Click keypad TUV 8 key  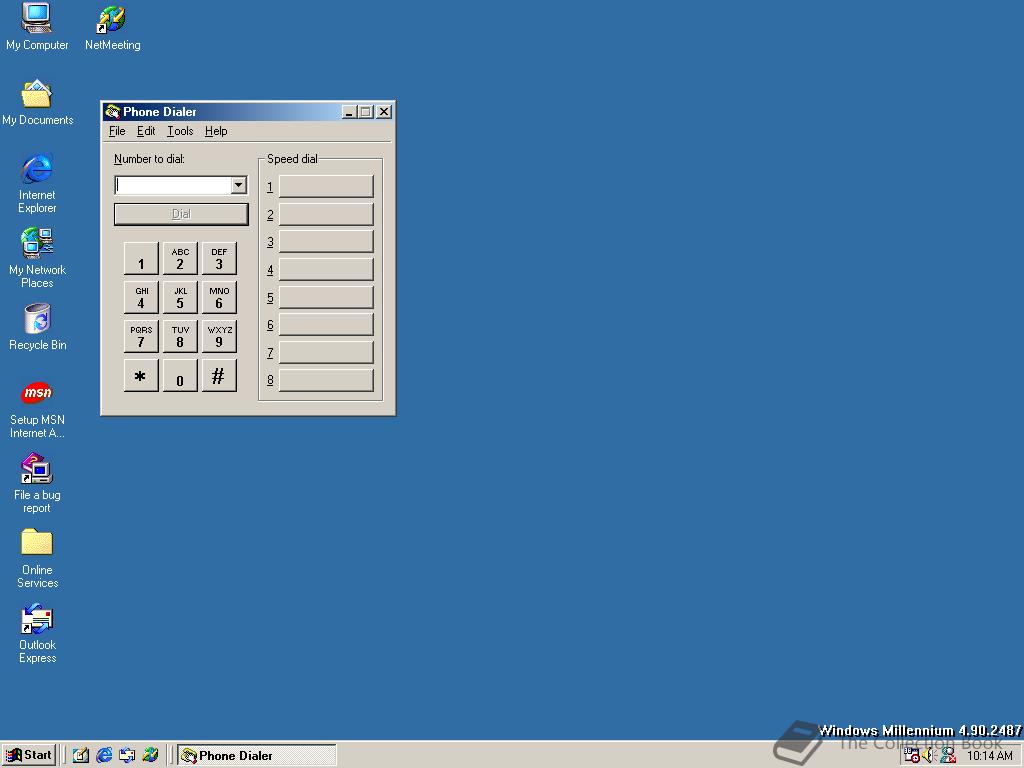[x=180, y=336]
